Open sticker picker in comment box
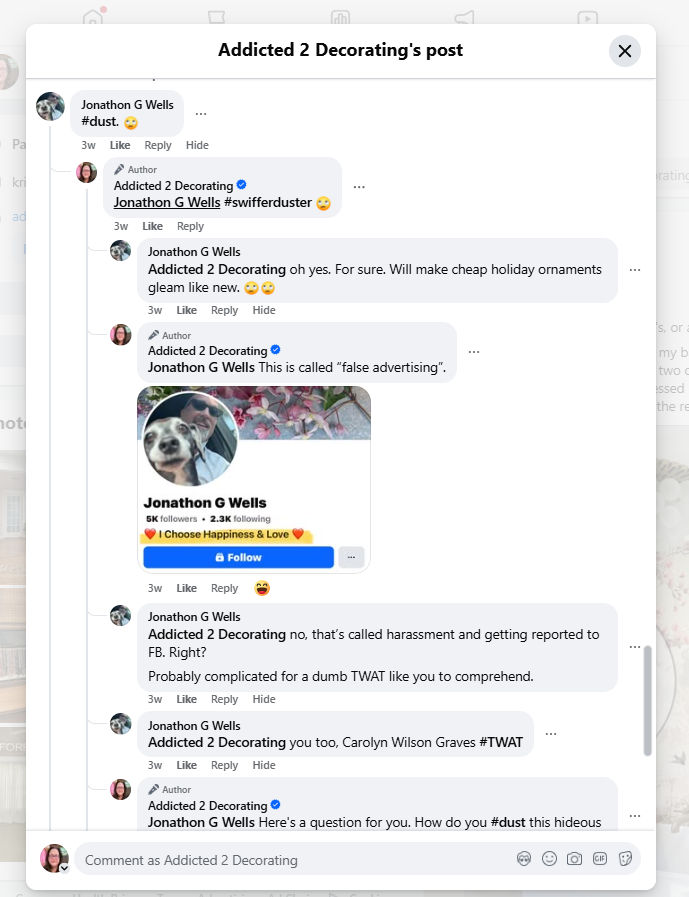Viewport: 689px width, 897px height. pyautogui.click(x=625, y=859)
